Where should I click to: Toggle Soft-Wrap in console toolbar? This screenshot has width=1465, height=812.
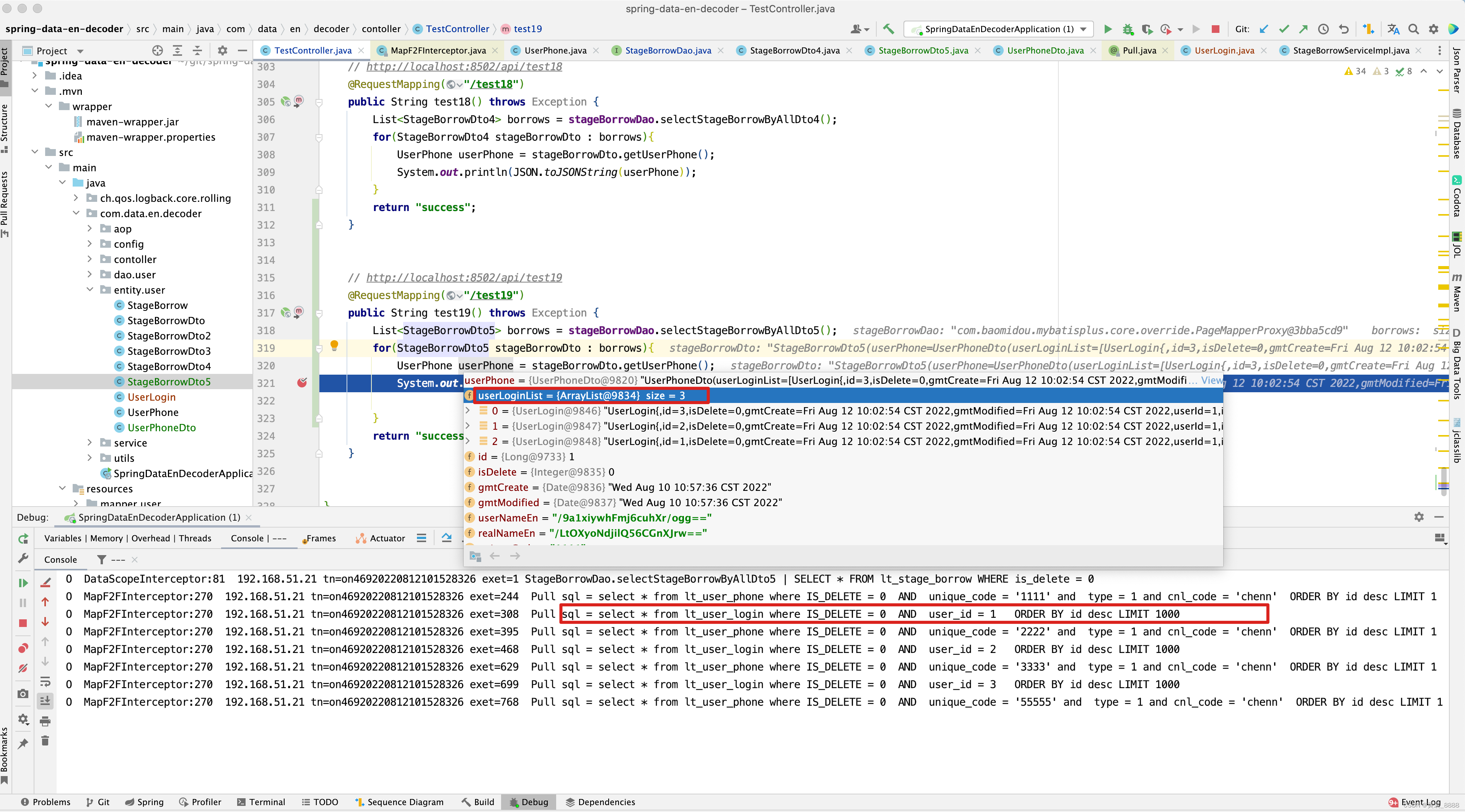tap(45, 681)
